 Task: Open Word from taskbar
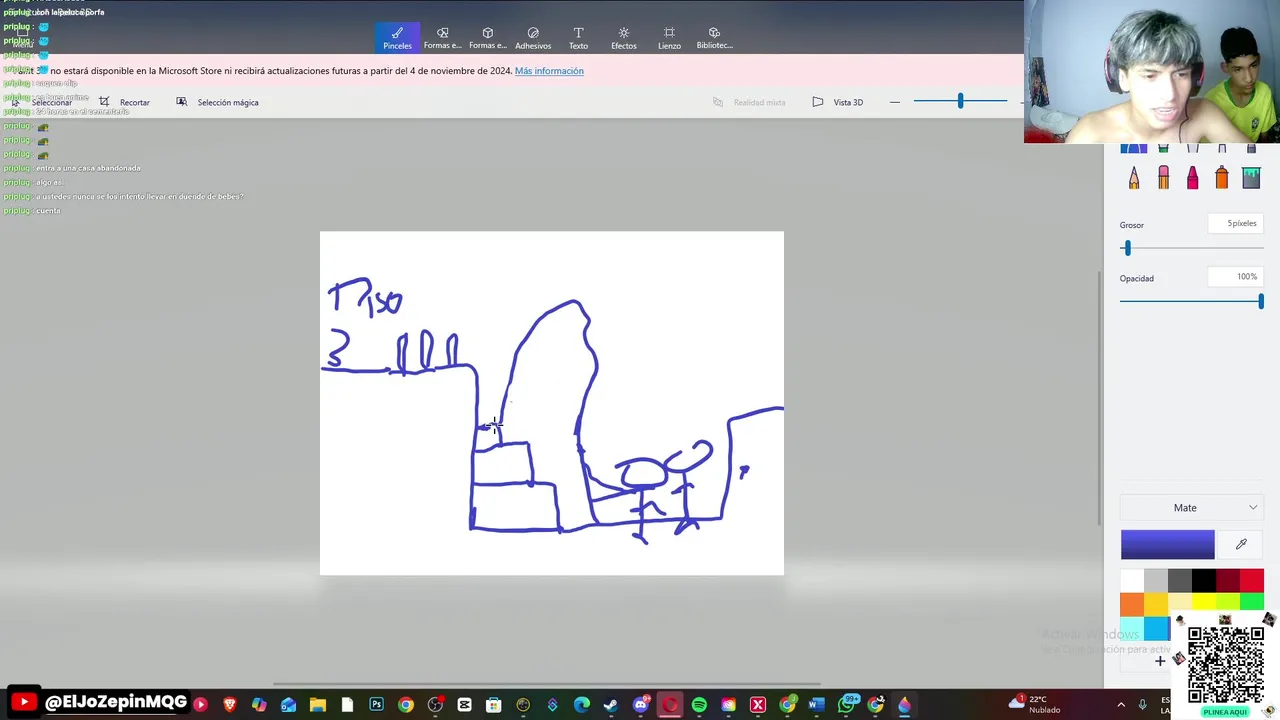point(816,705)
